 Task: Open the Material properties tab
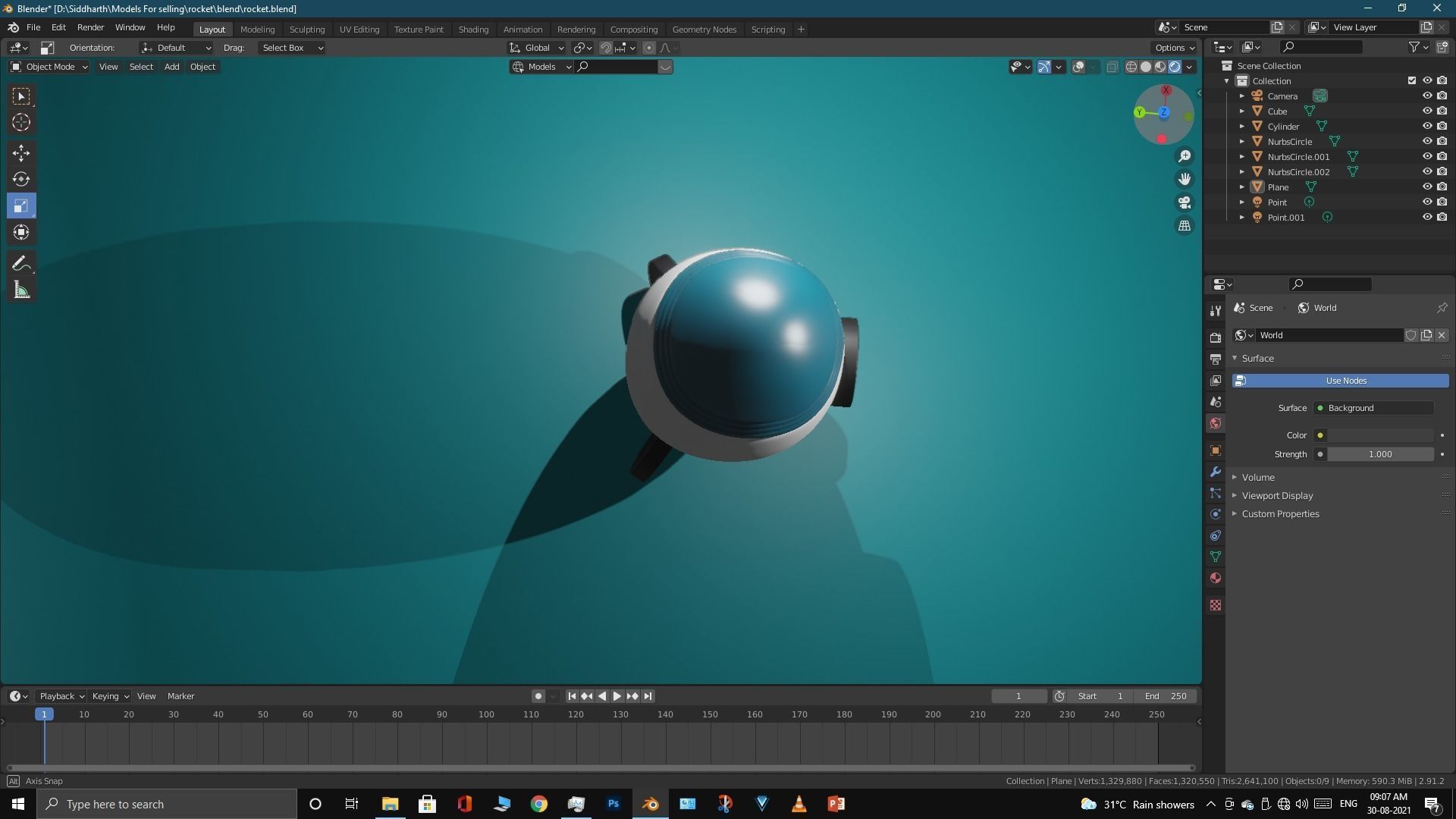click(1216, 578)
